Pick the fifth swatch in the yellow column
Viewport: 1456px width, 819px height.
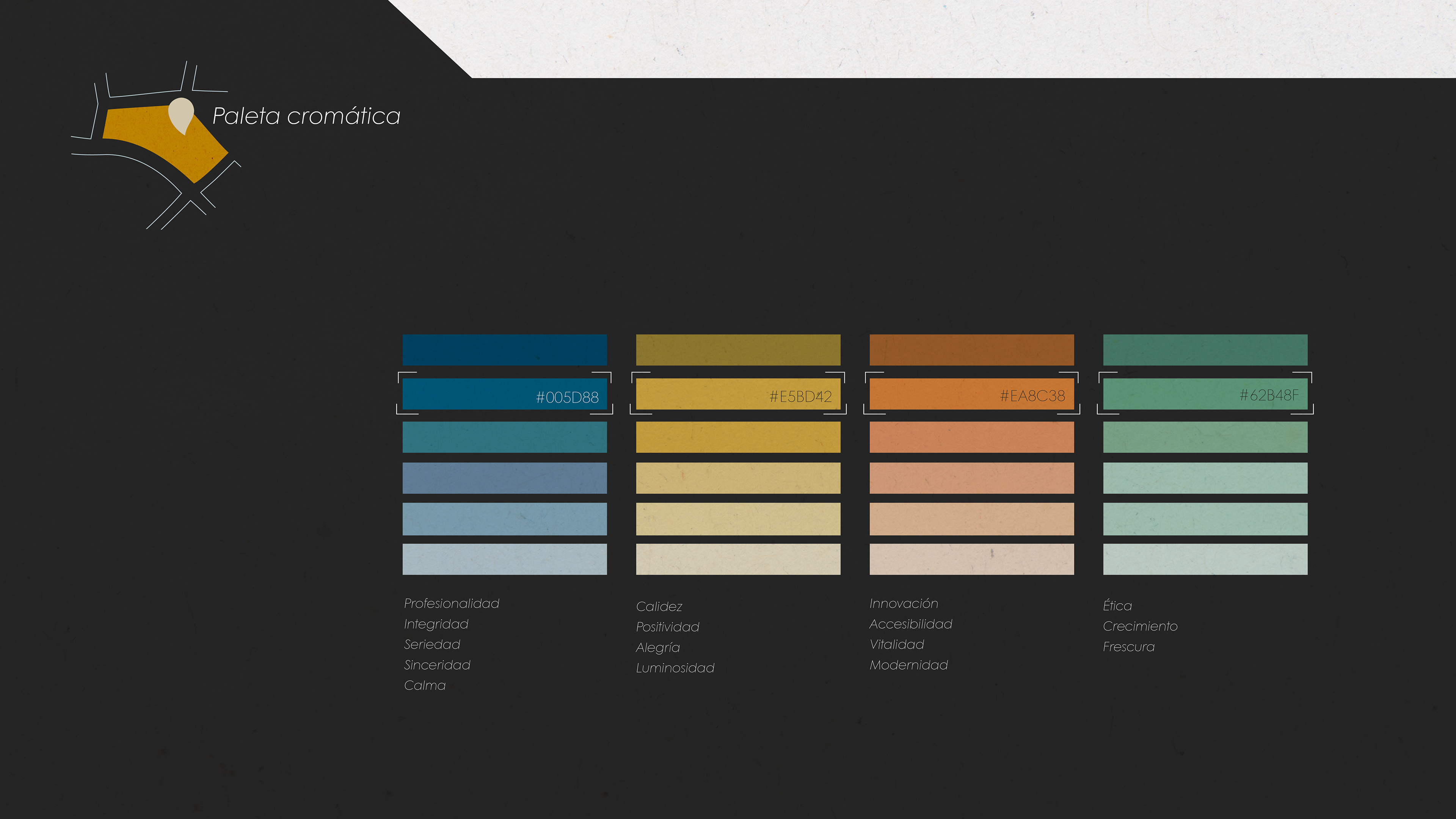738,519
